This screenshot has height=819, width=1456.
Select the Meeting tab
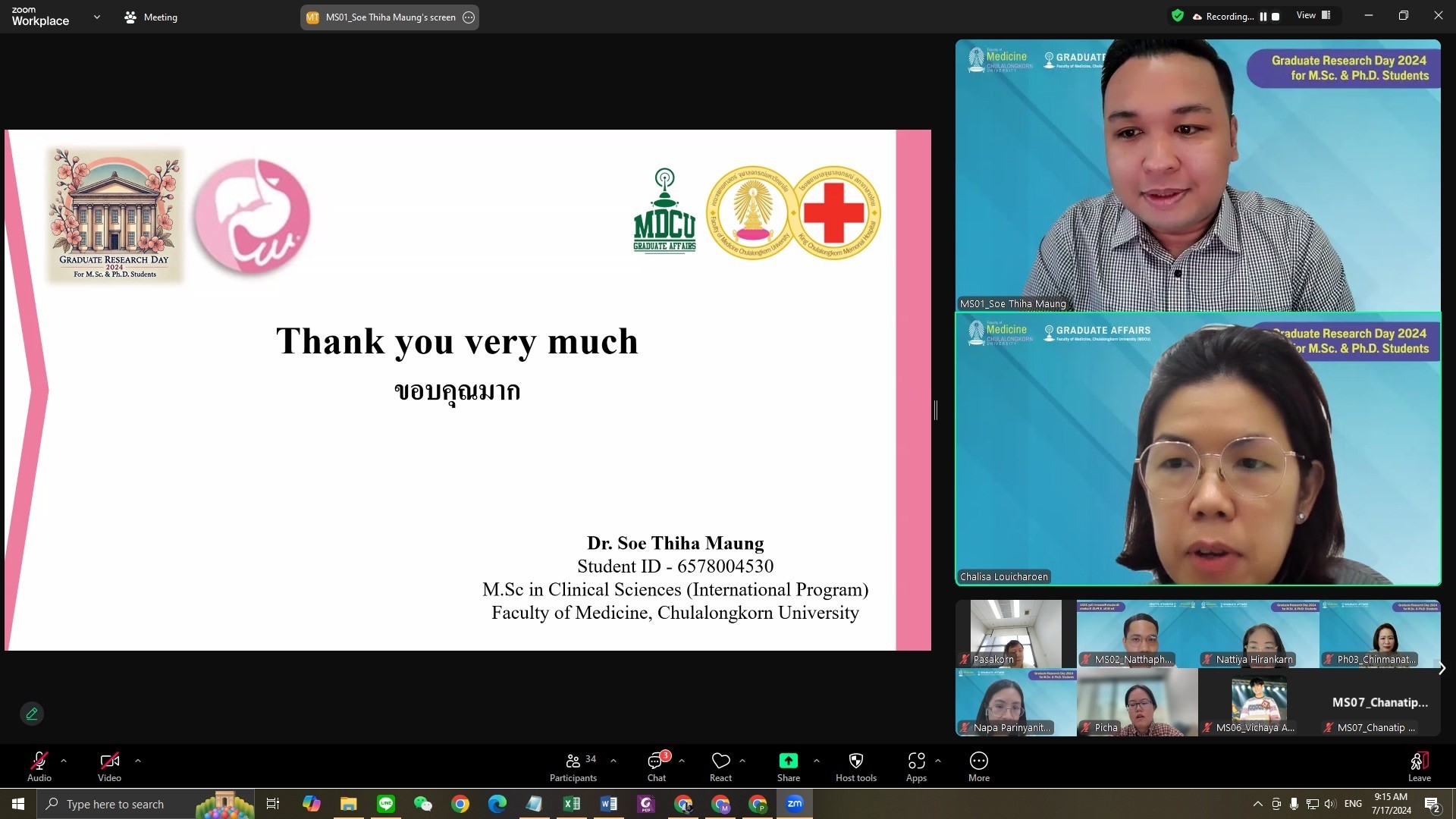click(151, 17)
